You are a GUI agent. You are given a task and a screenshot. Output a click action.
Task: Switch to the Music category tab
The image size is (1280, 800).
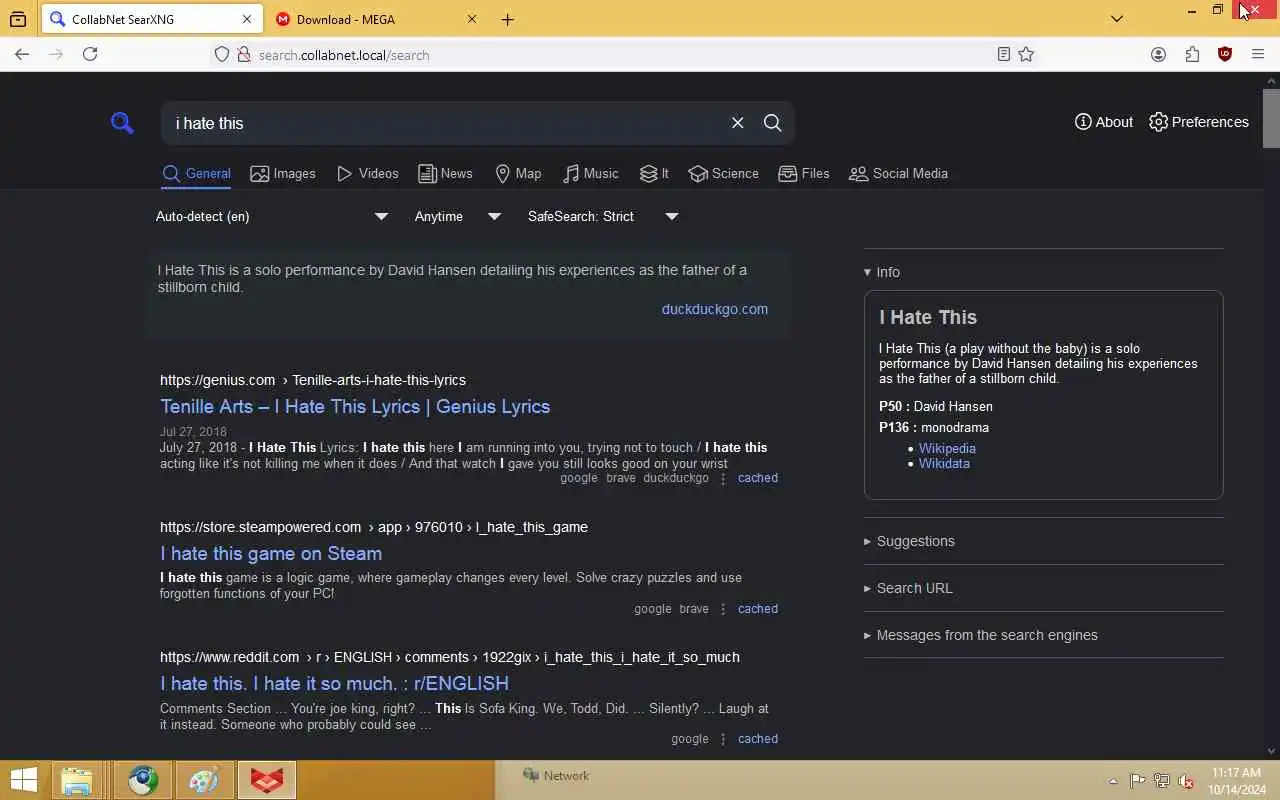[590, 173]
